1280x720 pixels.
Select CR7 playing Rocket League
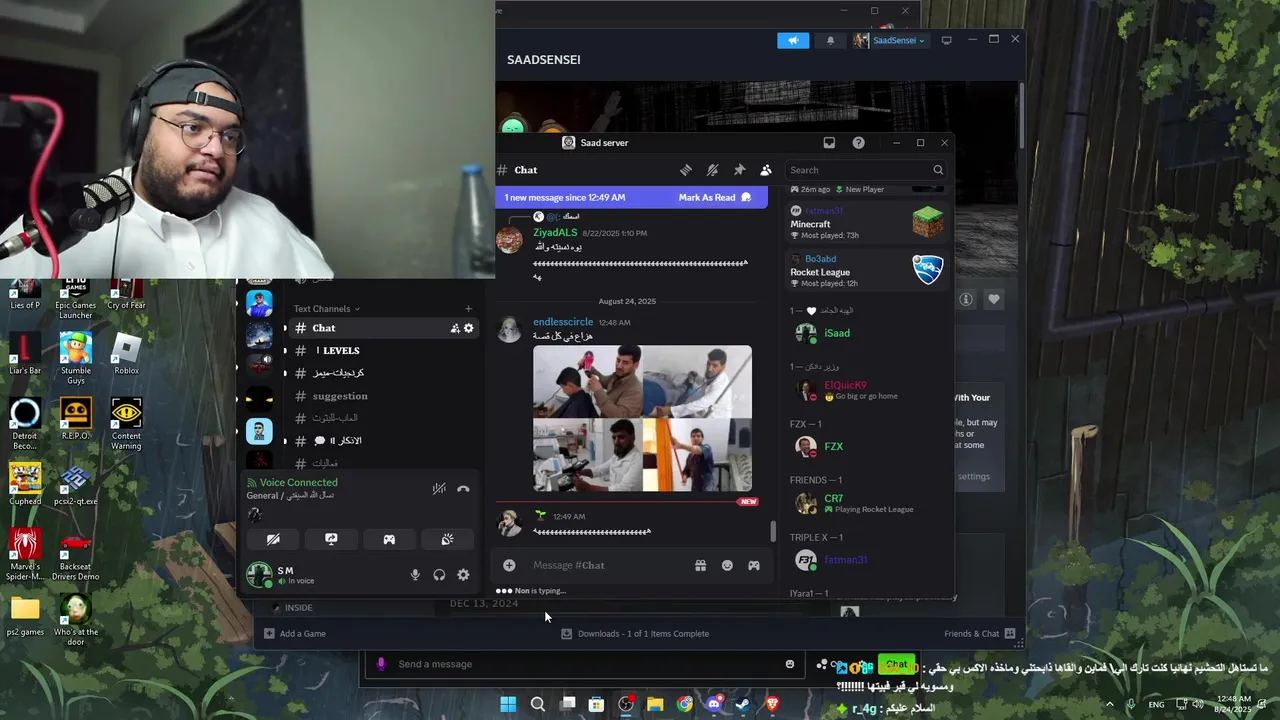point(866,504)
